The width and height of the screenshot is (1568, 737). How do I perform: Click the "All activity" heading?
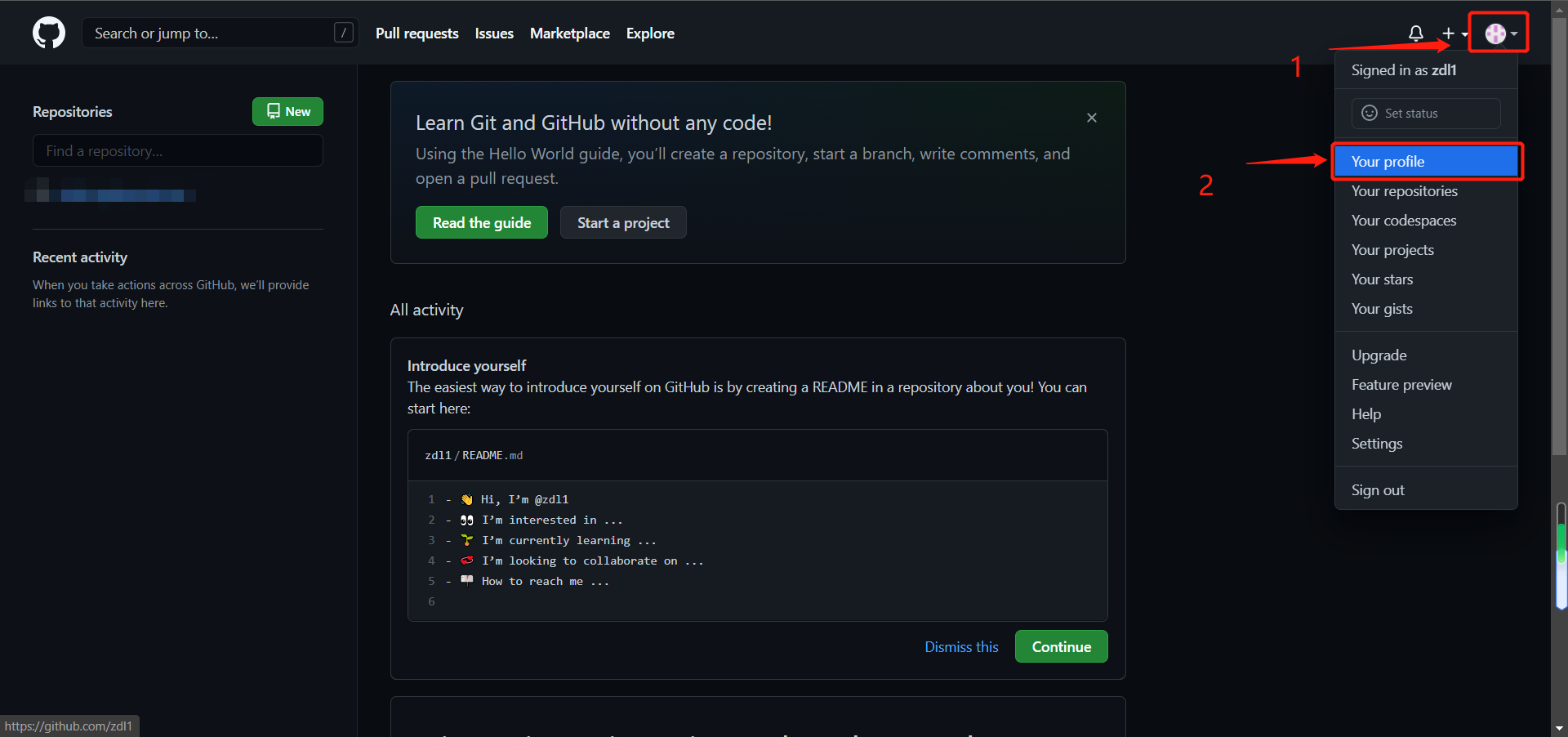tap(426, 310)
